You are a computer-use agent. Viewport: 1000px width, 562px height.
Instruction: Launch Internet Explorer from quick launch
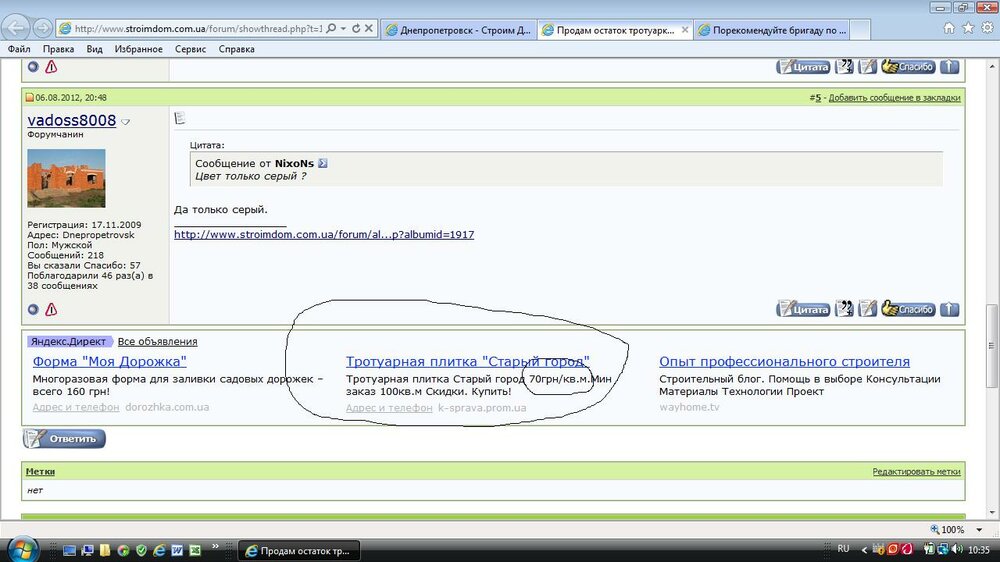pos(159,550)
